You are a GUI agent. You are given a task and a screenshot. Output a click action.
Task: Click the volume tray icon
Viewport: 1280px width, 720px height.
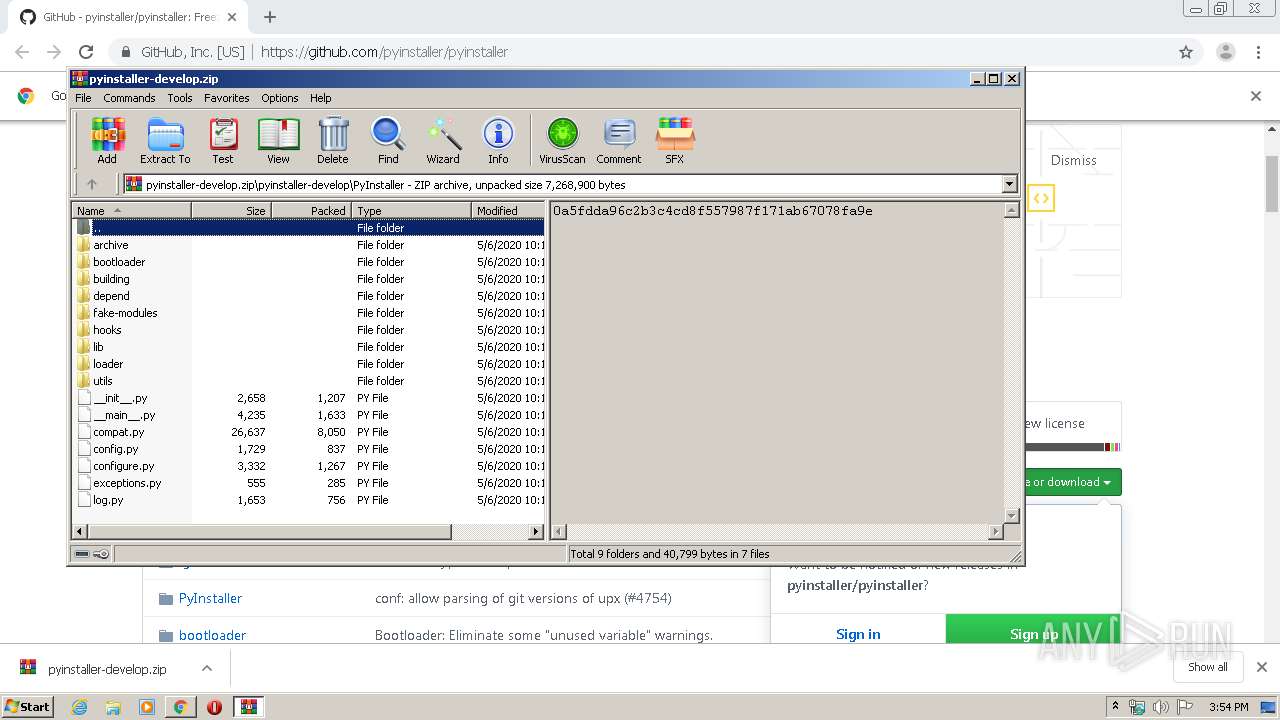pos(1161,707)
